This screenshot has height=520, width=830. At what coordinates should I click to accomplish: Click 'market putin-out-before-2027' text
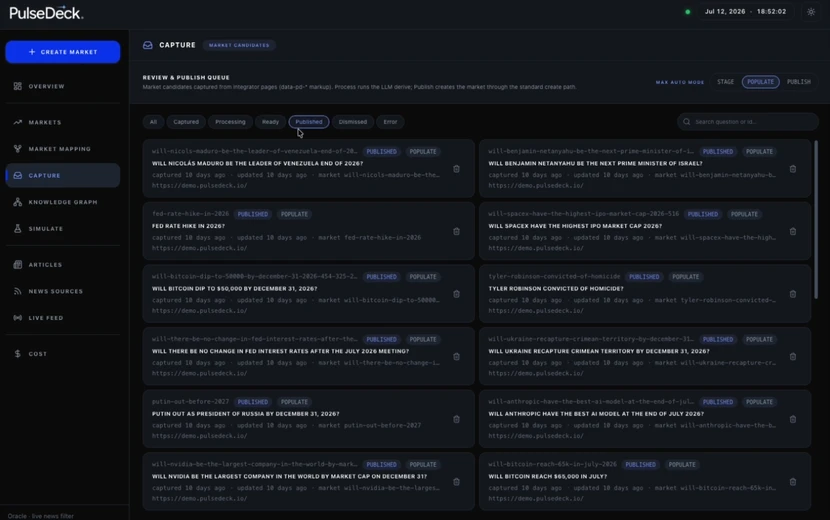pyautogui.click(x=369, y=425)
